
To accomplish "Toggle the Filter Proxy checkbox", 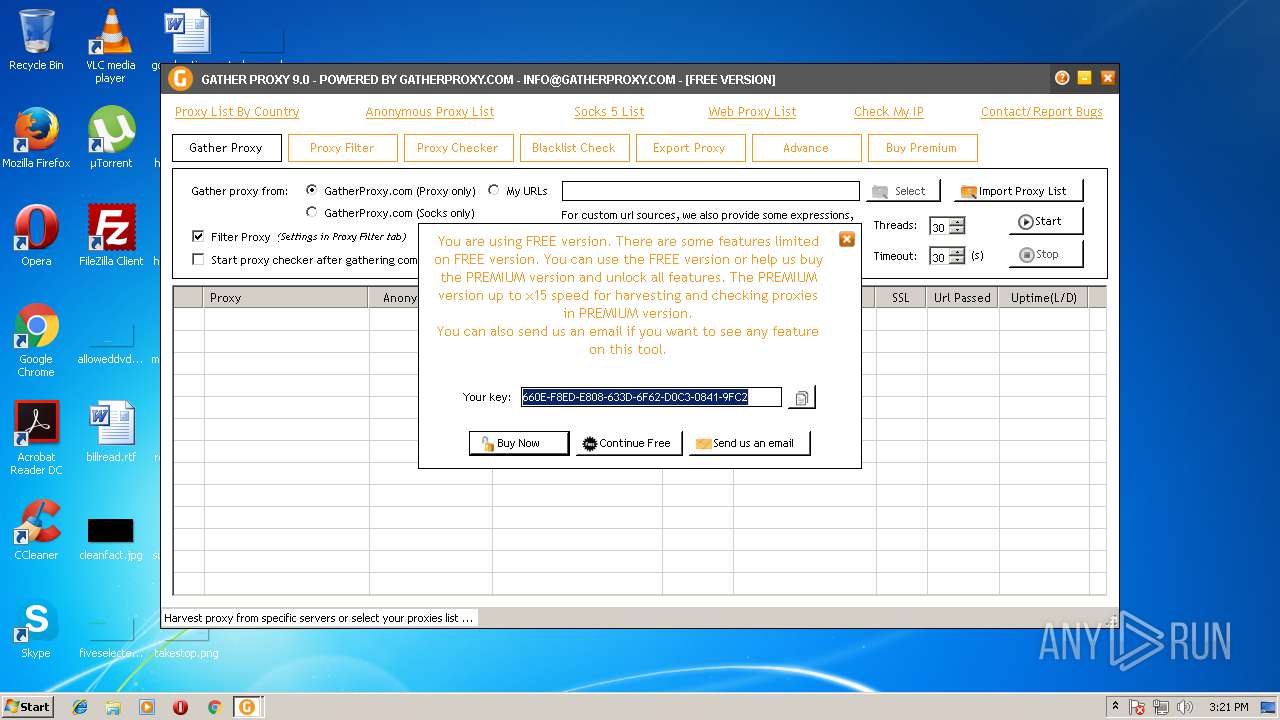I will click(198, 237).
